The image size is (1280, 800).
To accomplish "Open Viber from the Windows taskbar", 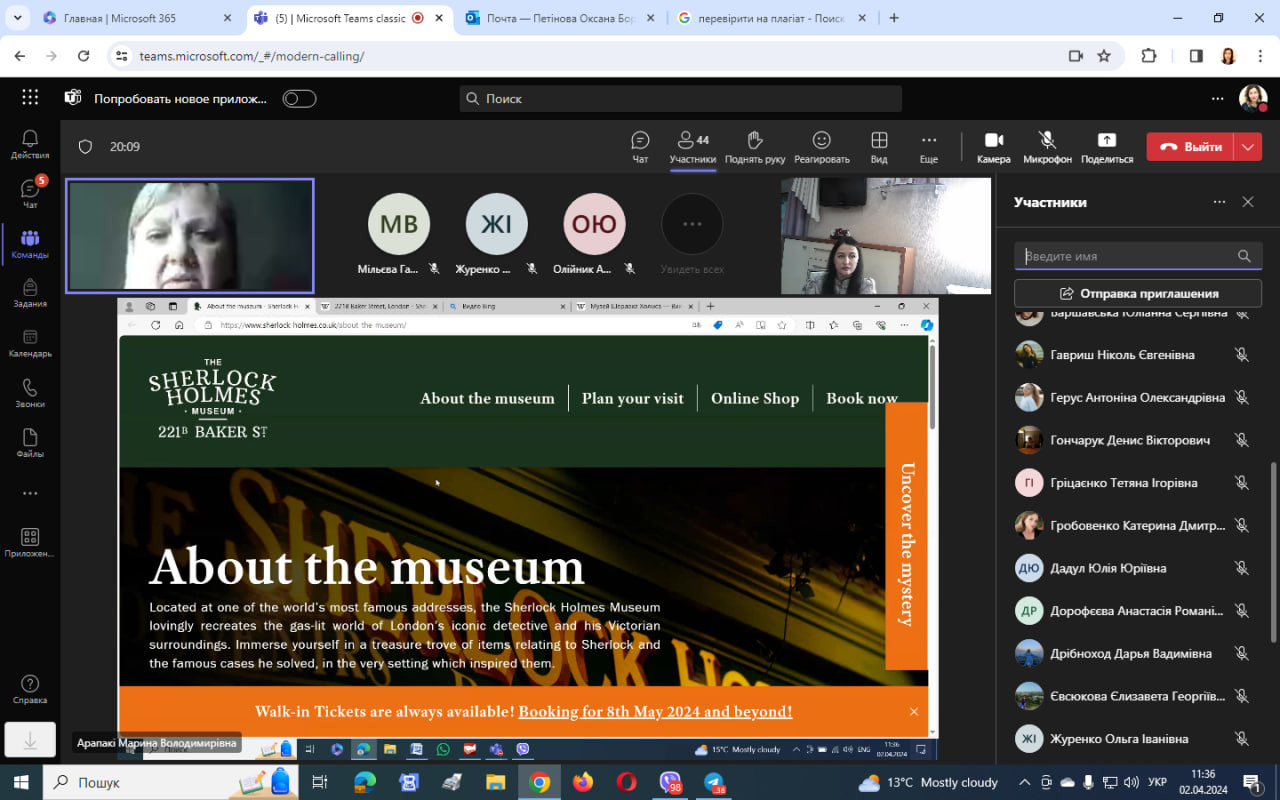I will pos(670,782).
